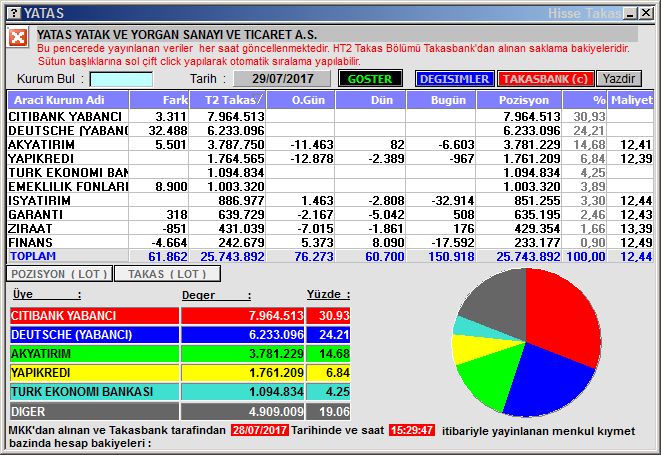Select the cyan TURK EKONOMI BANKASI legend swatch
This screenshot has height=455, width=661.
tap(94, 392)
